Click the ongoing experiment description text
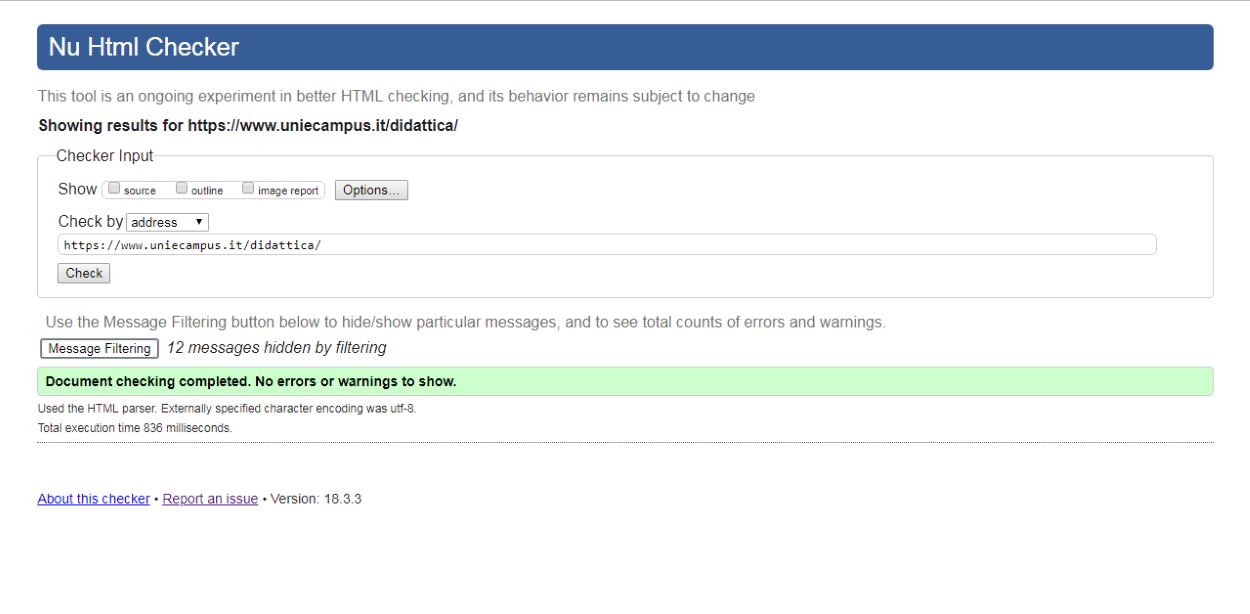The image size is (1250, 614). click(x=396, y=97)
